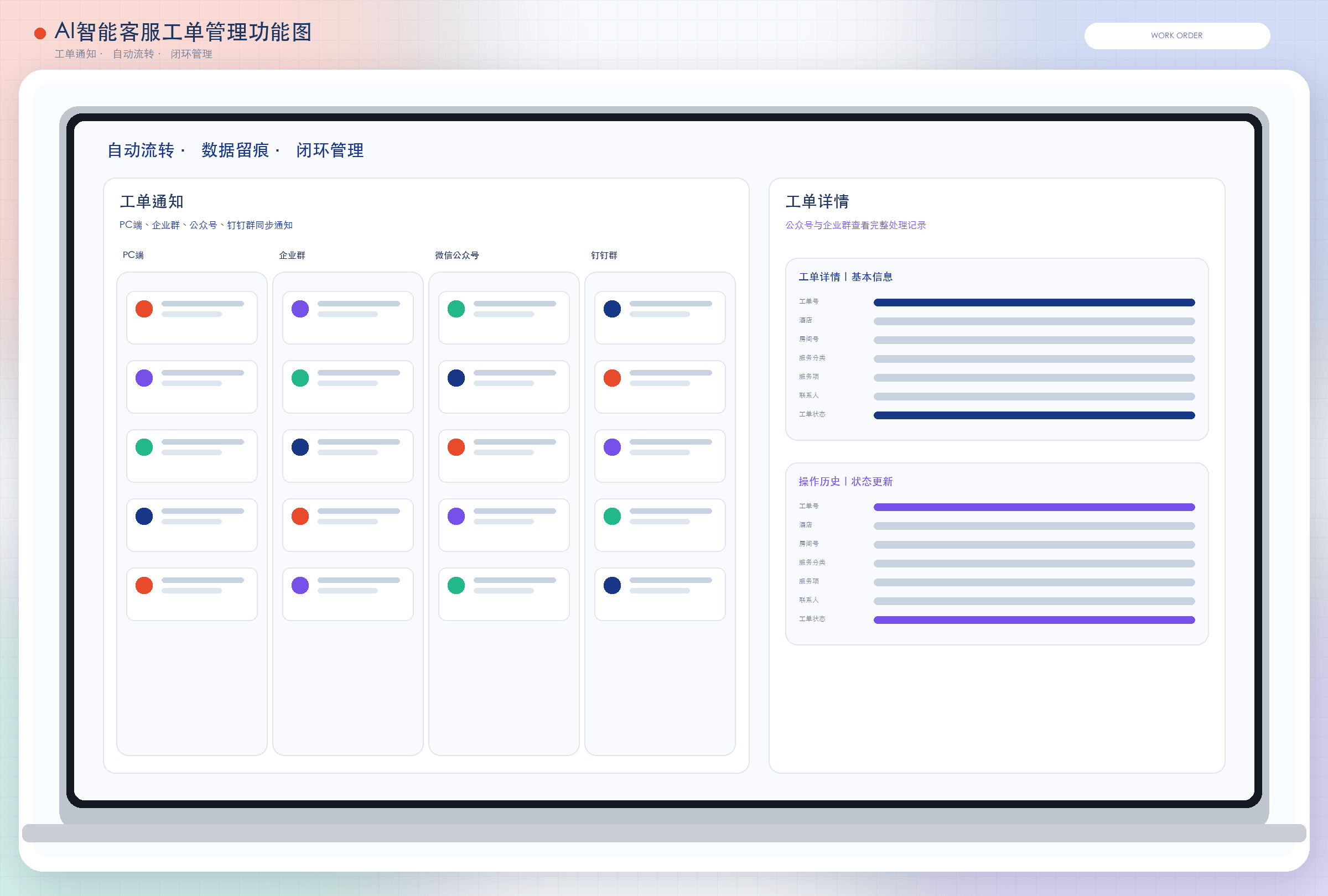Screen dimensions: 1328x896
Task: Click the 服务分类 field bar in 操作历史
Action: pos(1034,563)
